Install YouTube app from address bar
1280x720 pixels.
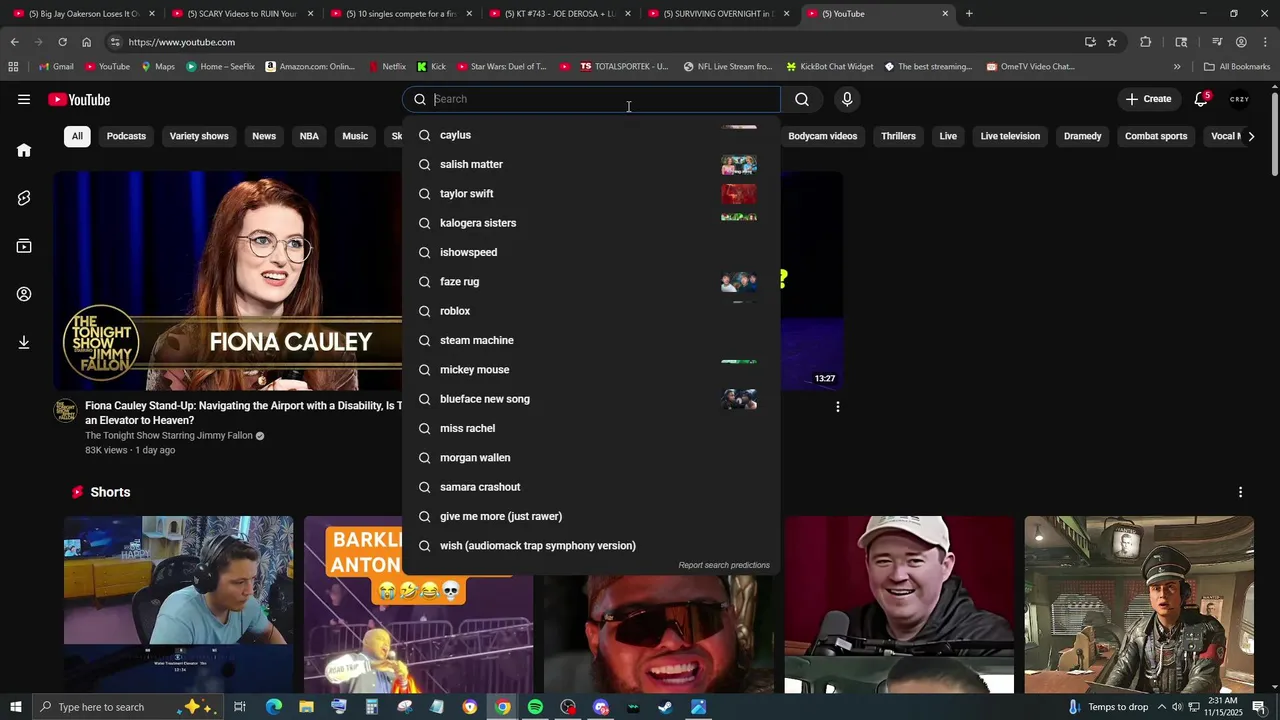pyautogui.click(x=1090, y=42)
